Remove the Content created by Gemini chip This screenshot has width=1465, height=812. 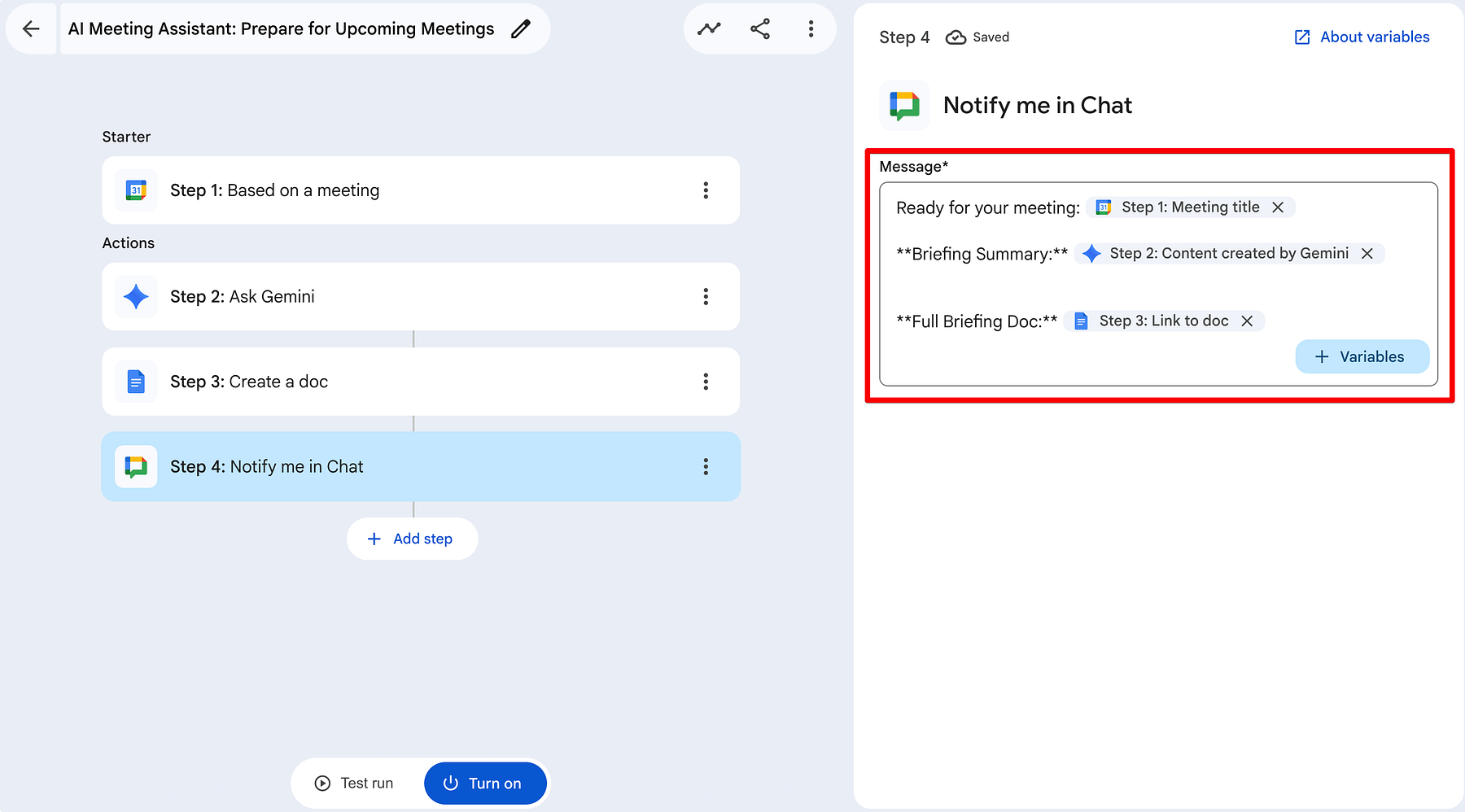[1367, 254]
